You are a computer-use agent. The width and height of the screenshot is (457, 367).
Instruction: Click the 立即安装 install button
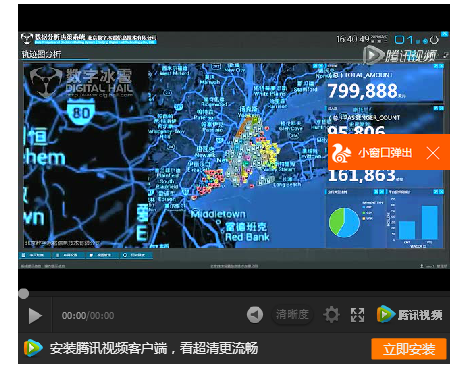(x=409, y=349)
